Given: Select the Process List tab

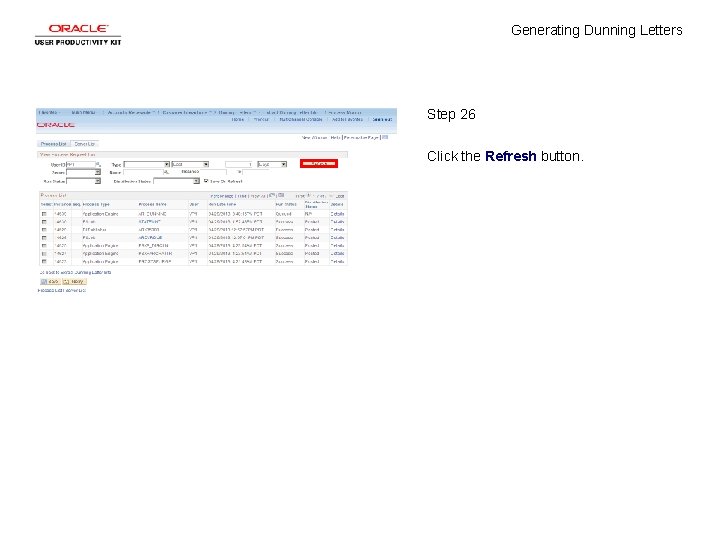Looking at the screenshot, I should (x=53, y=144).
